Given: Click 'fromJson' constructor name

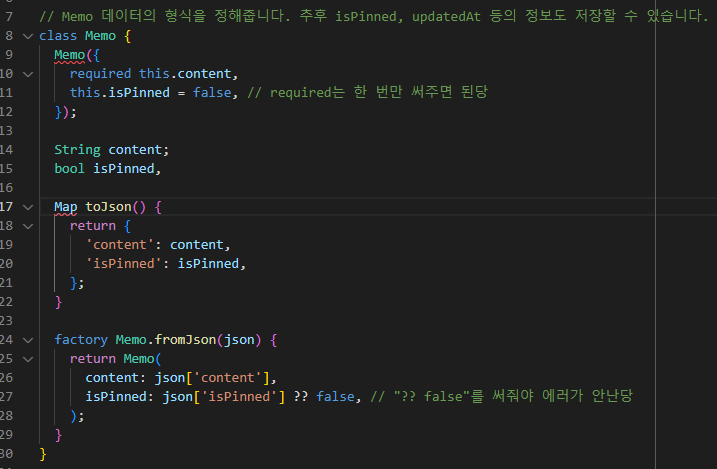Looking at the screenshot, I should tap(185, 340).
